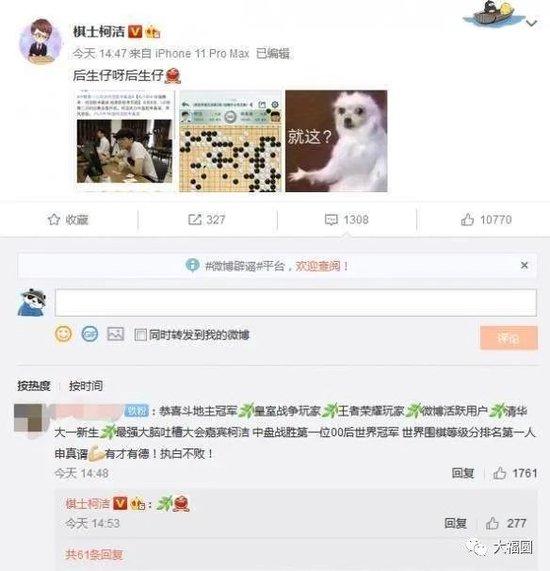Open comments via the 1308 icon

[331, 220]
